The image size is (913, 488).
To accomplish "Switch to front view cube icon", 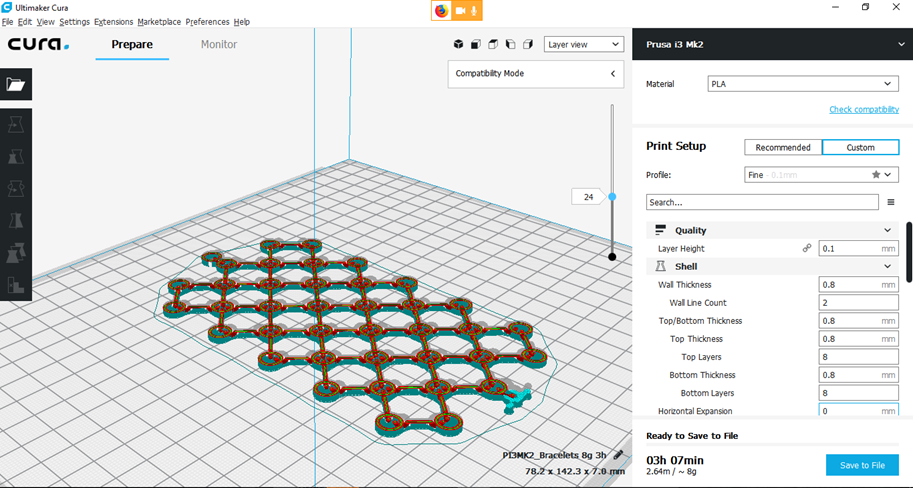I will [476, 44].
